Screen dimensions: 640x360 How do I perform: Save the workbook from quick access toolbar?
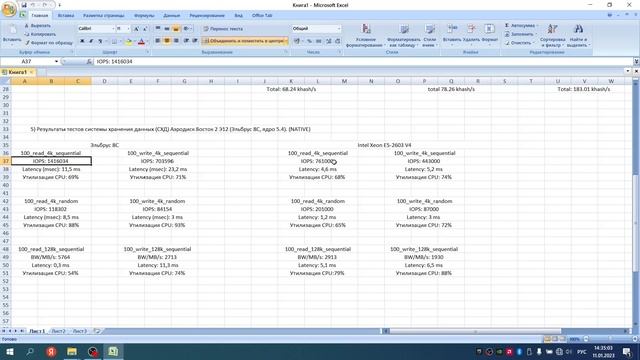[x=24, y=5]
